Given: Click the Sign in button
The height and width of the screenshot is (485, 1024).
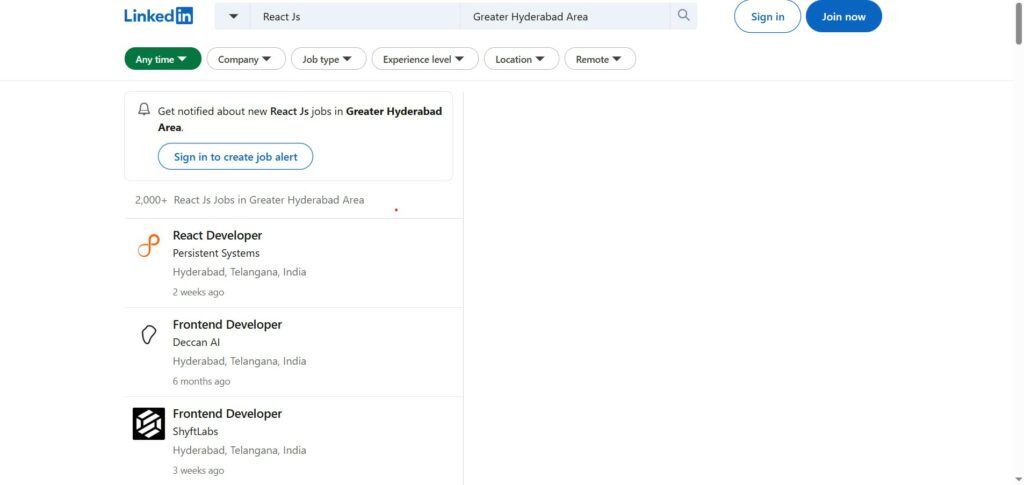Looking at the screenshot, I should [x=767, y=16].
